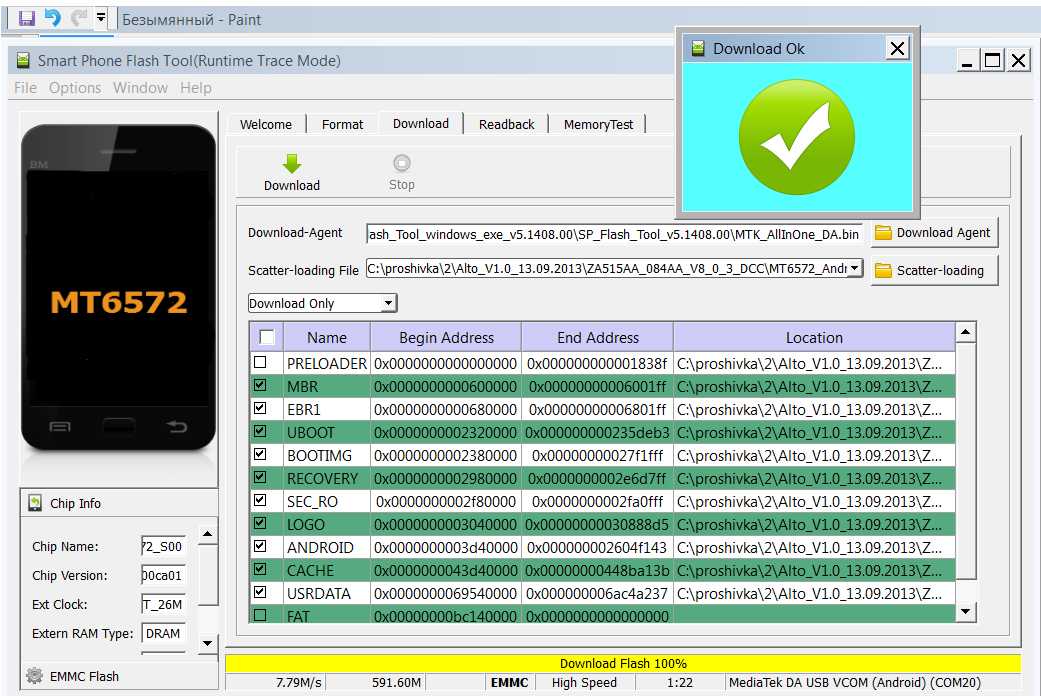Switch to the Format tab

click(x=342, y=124)
